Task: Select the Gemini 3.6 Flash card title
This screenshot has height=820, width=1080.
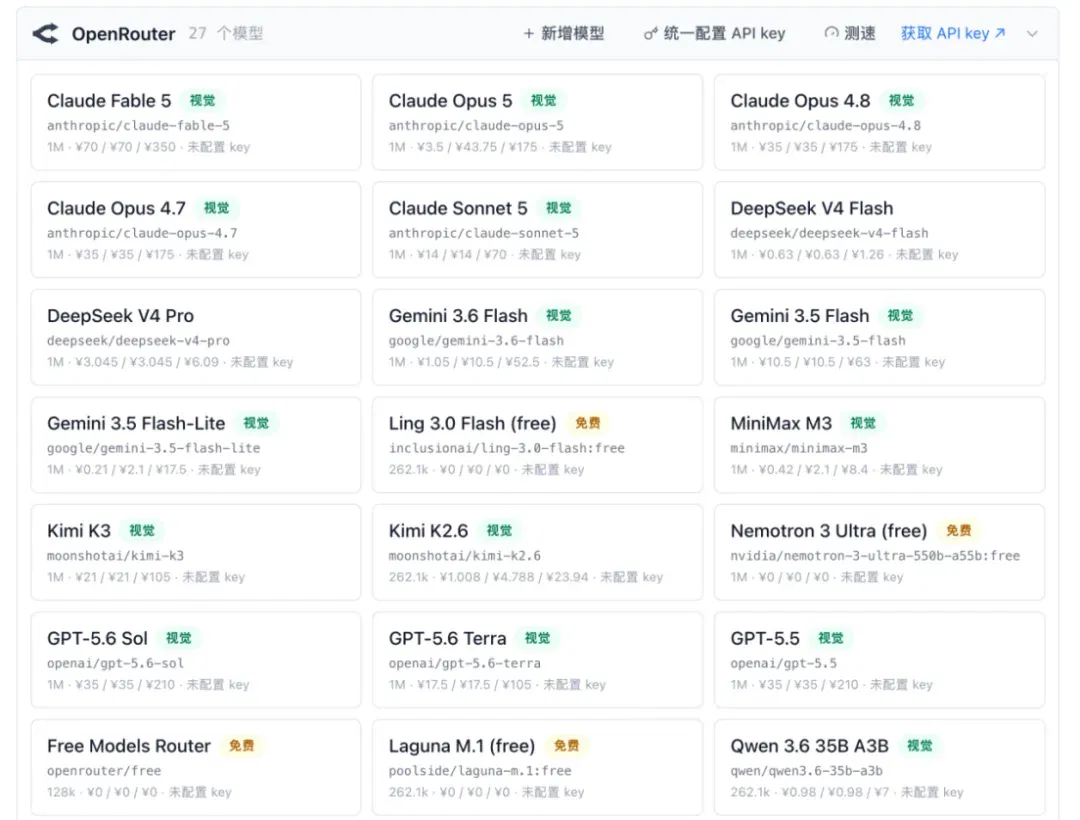Action: tap(458, 315)
